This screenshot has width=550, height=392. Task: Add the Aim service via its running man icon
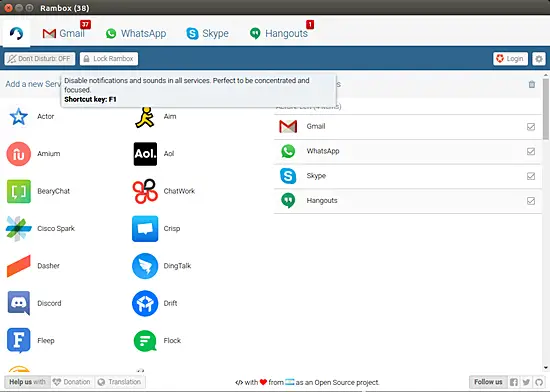[145, 117]
